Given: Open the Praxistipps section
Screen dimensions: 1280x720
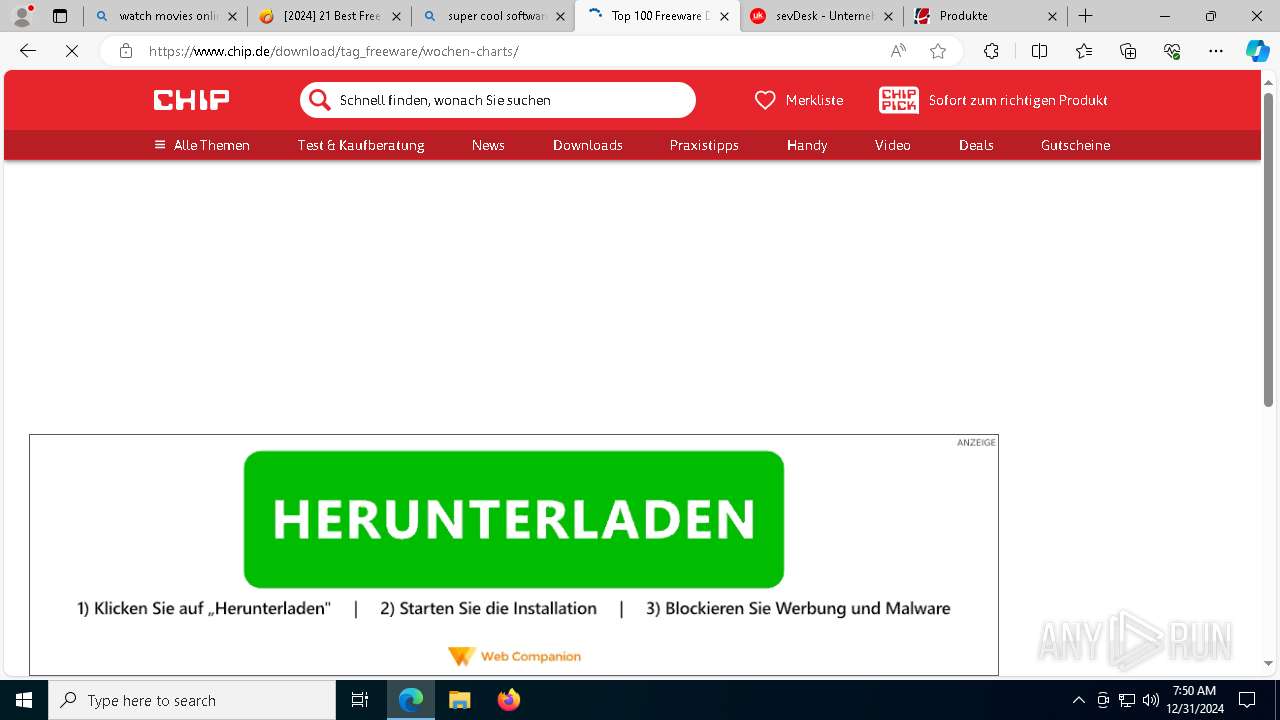Looking at the screenshot, I should pos(704,145).
